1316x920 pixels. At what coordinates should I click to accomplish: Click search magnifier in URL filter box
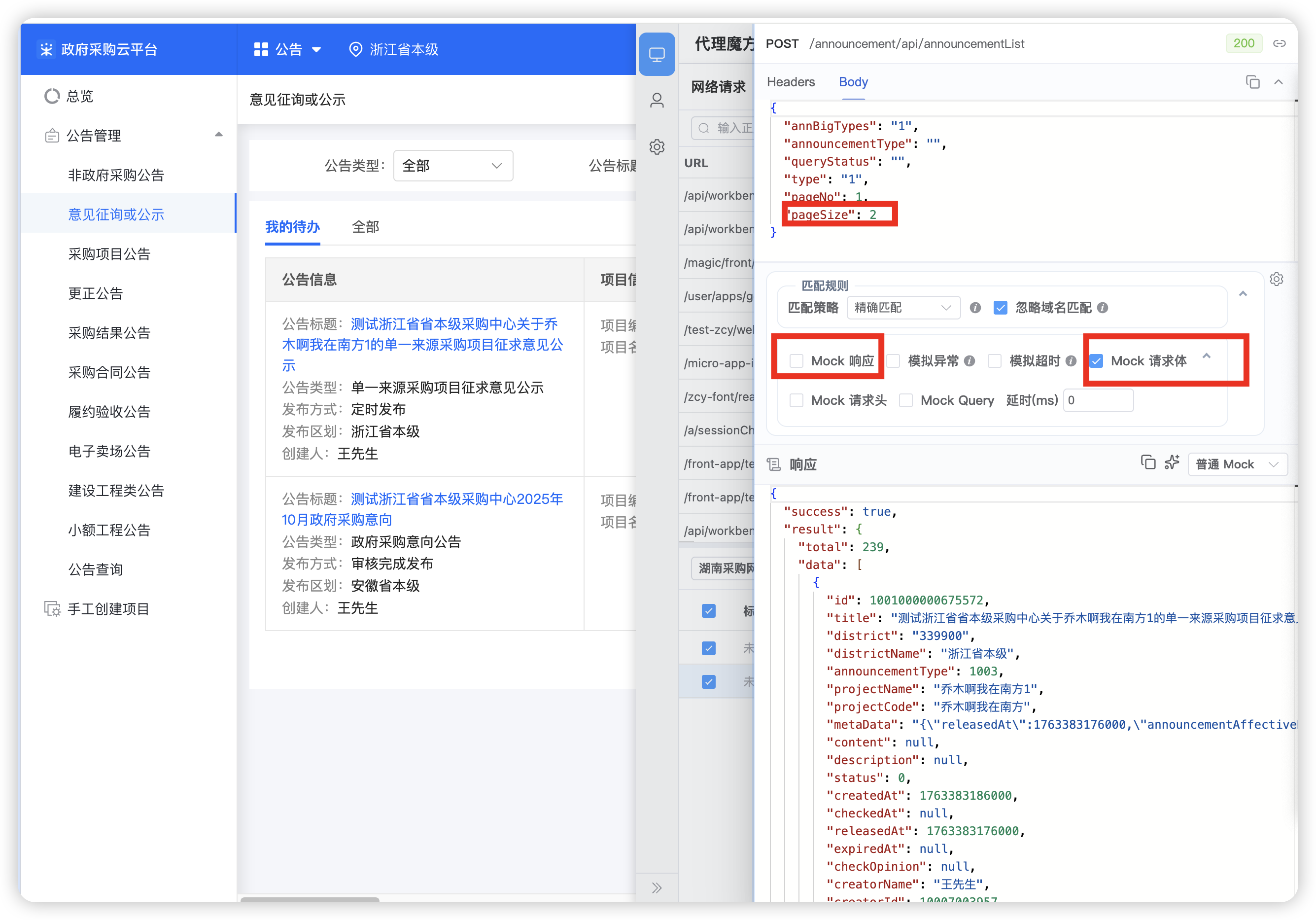coord(704,128)
